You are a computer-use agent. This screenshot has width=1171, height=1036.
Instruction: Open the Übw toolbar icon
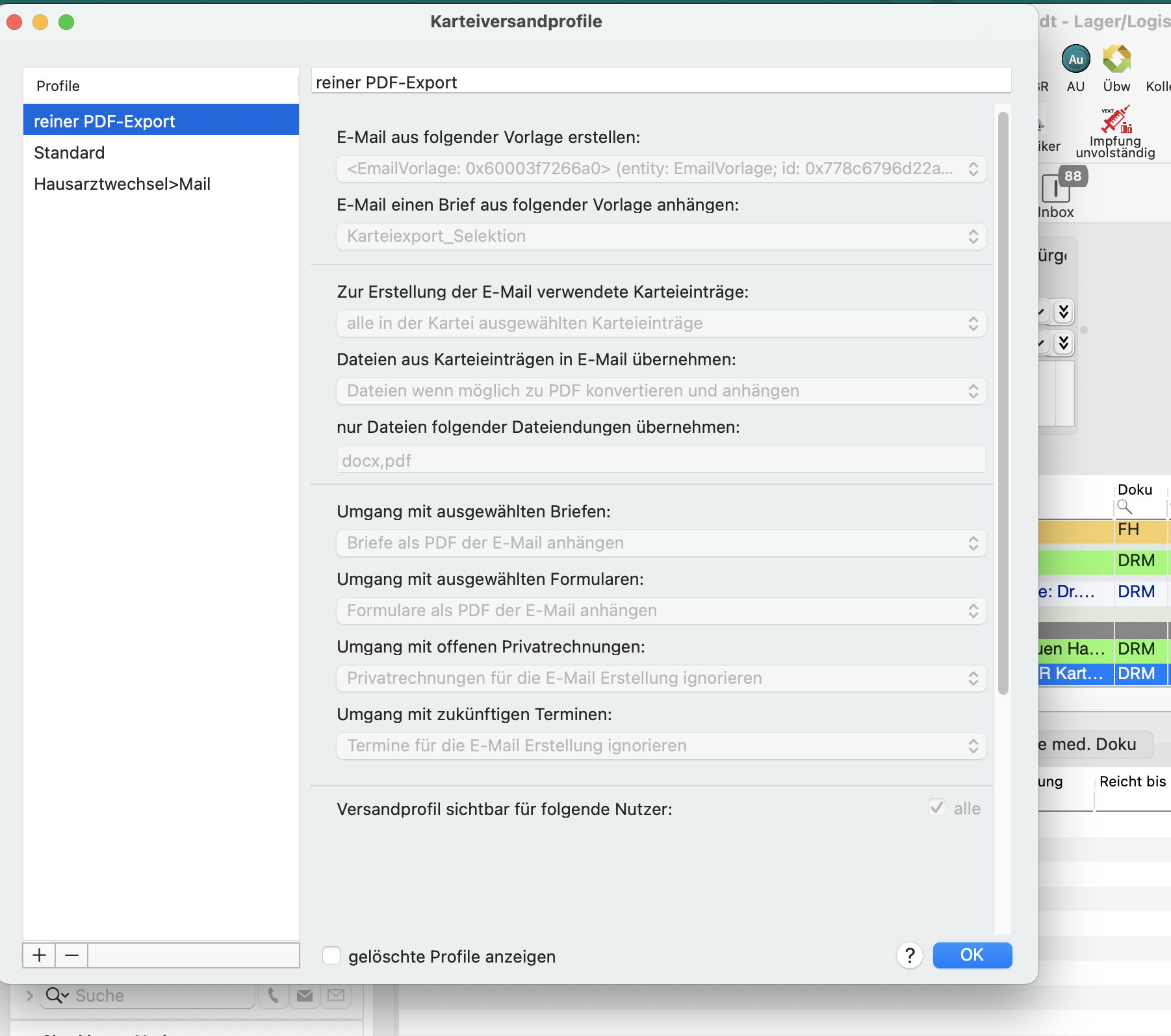tap(1116, 59)
